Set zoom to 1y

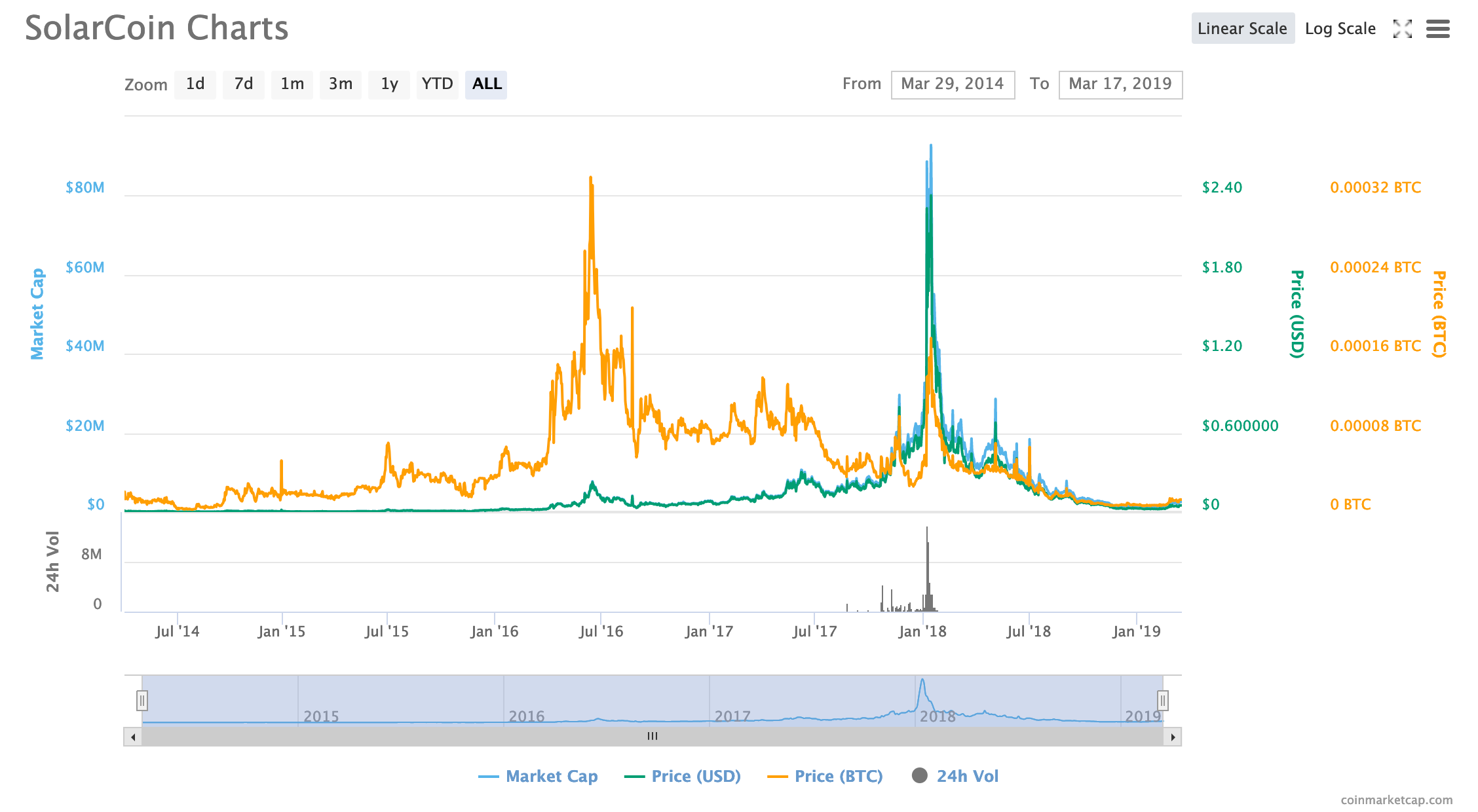389,84
